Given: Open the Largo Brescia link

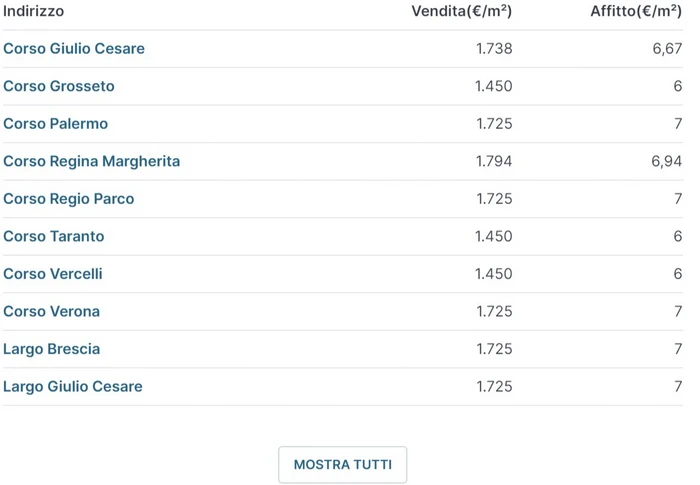Looking at the screenshot, I should [52, 349].
